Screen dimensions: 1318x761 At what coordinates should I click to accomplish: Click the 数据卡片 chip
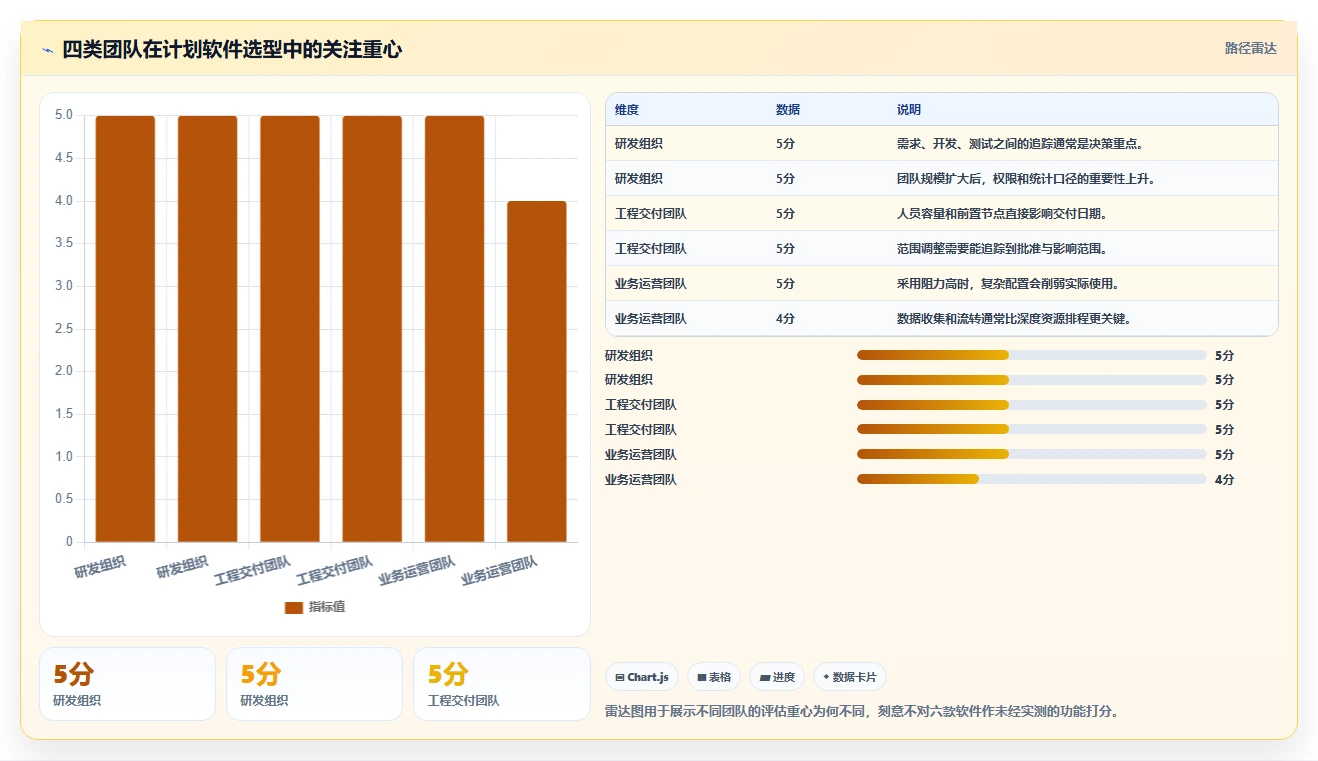tap(850, 677)
